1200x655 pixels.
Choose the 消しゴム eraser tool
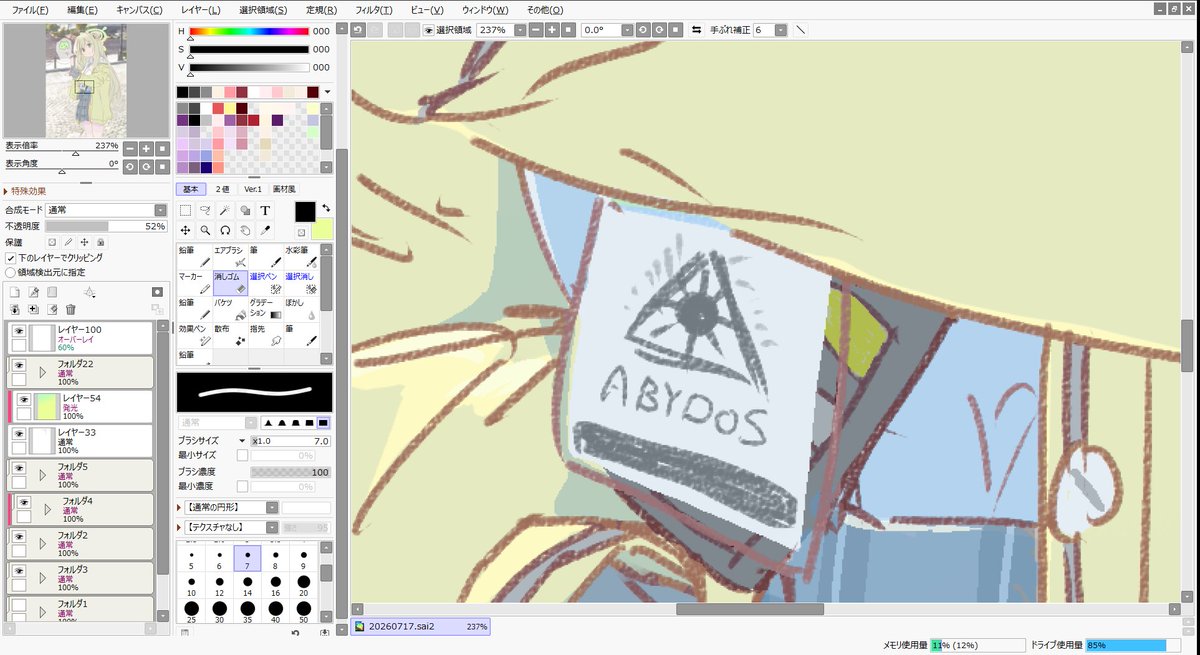pos(230,282)
